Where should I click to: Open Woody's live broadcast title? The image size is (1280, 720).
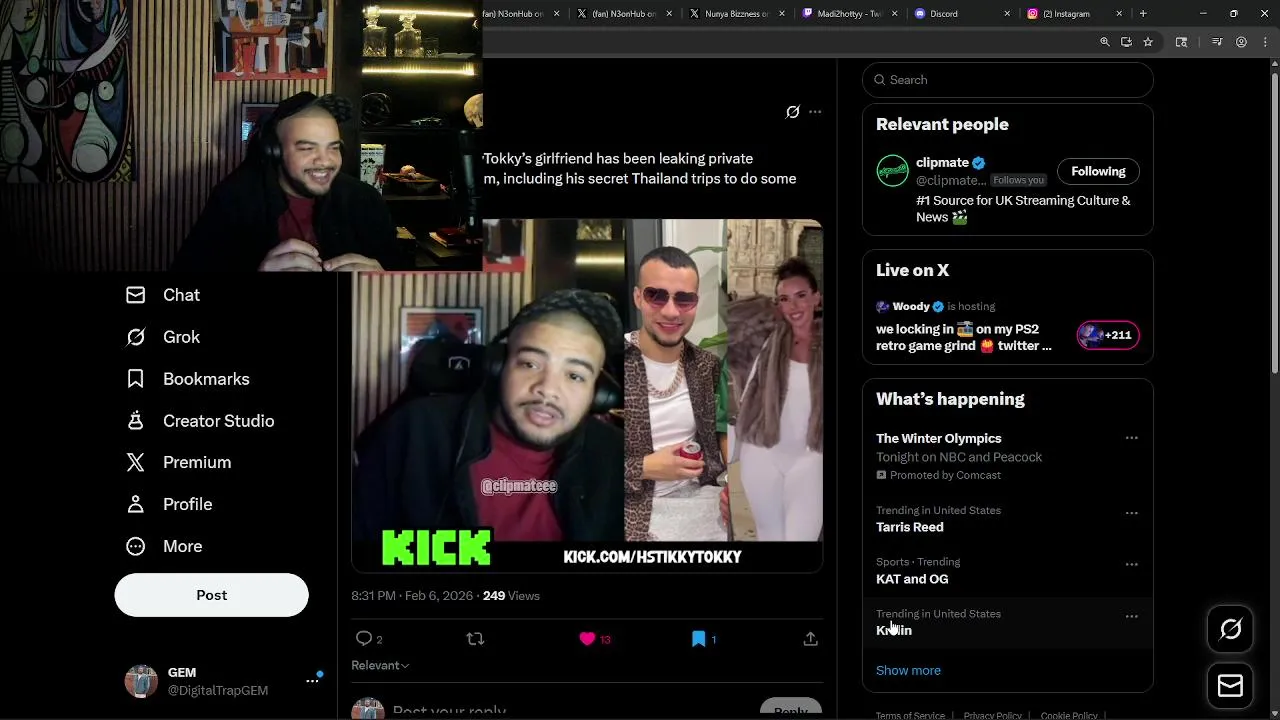[x=964, y=337]
